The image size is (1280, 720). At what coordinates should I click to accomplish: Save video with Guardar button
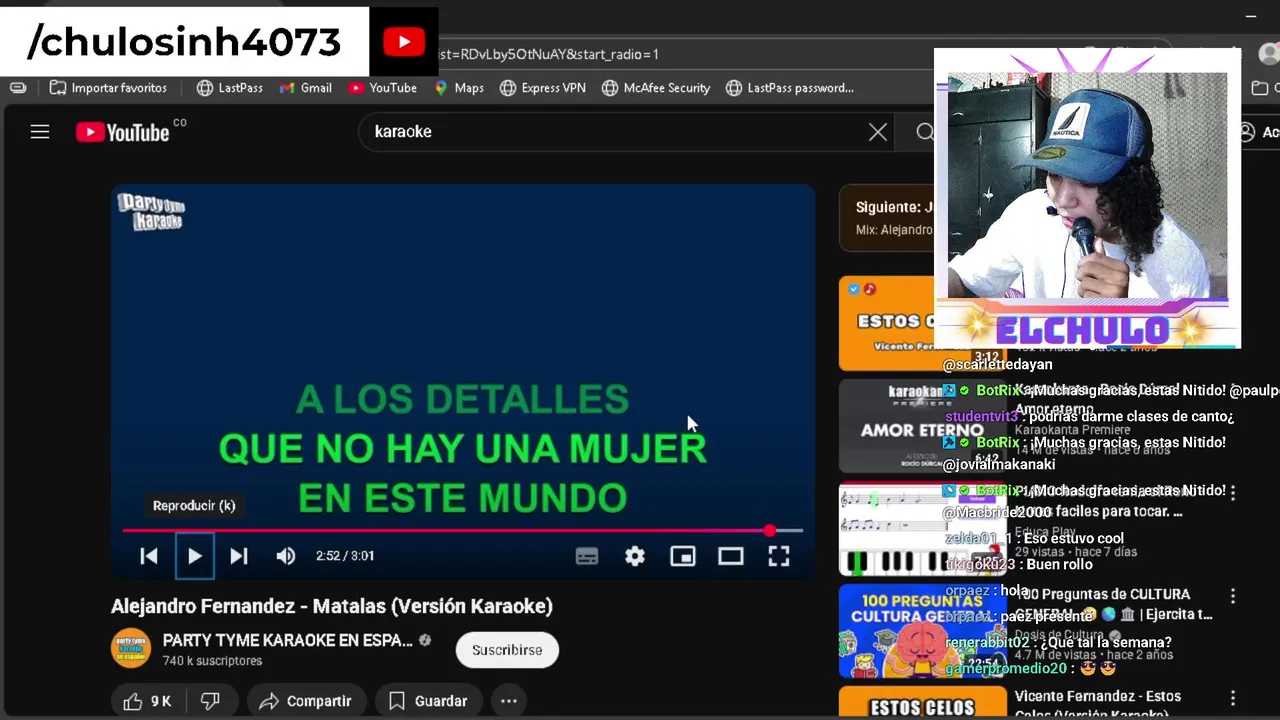428,701
